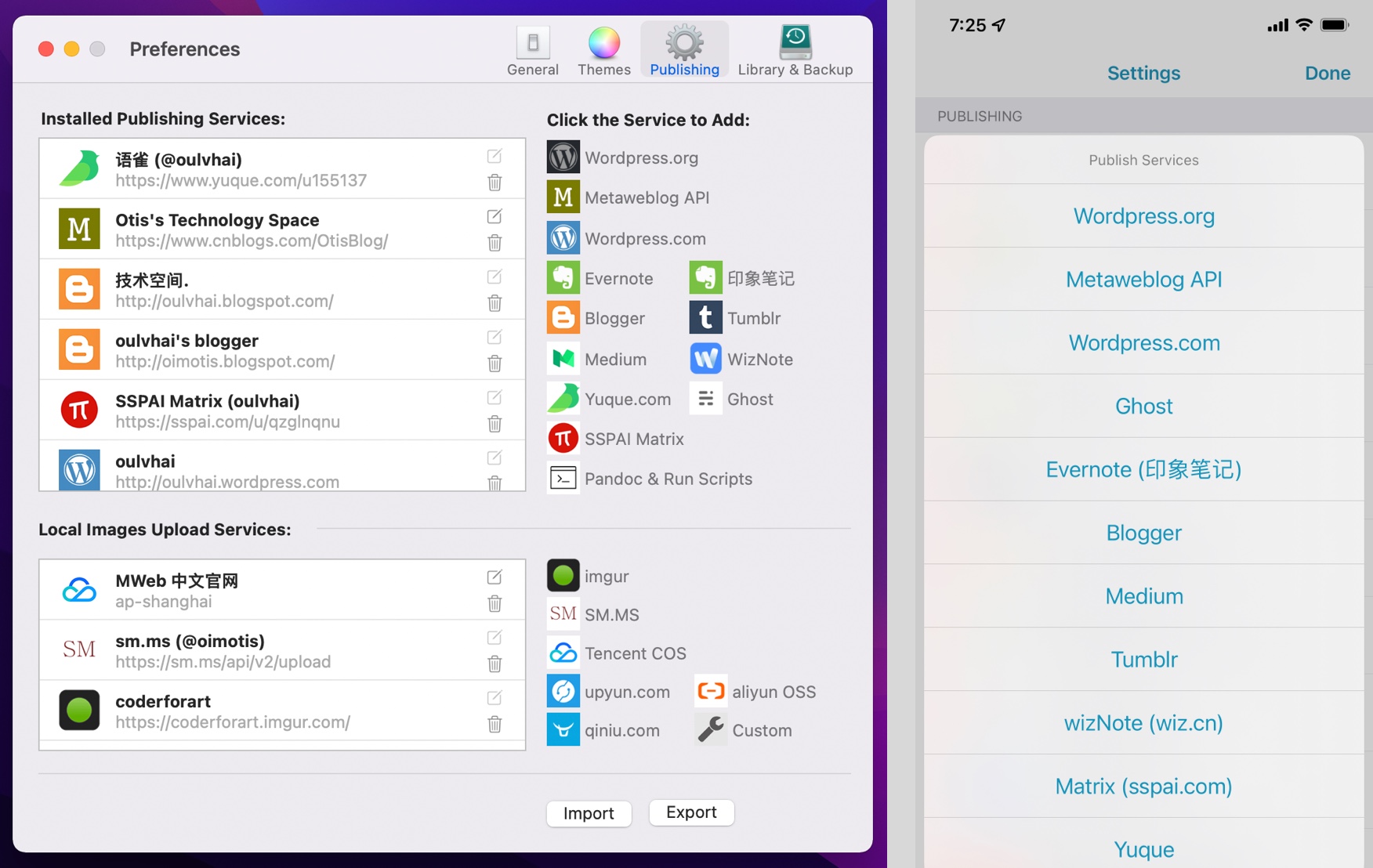Click the Export button
The width and height of the screenshot is (1373, 868).
(691, 812)
